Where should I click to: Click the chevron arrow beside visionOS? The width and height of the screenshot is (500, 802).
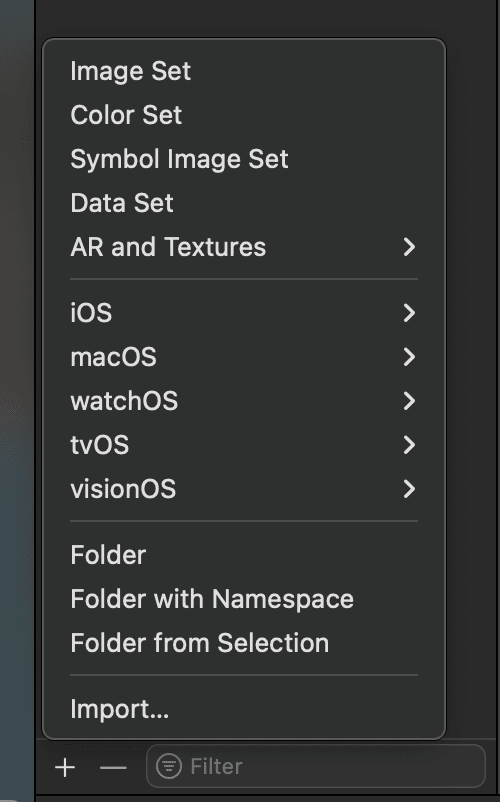409,488
